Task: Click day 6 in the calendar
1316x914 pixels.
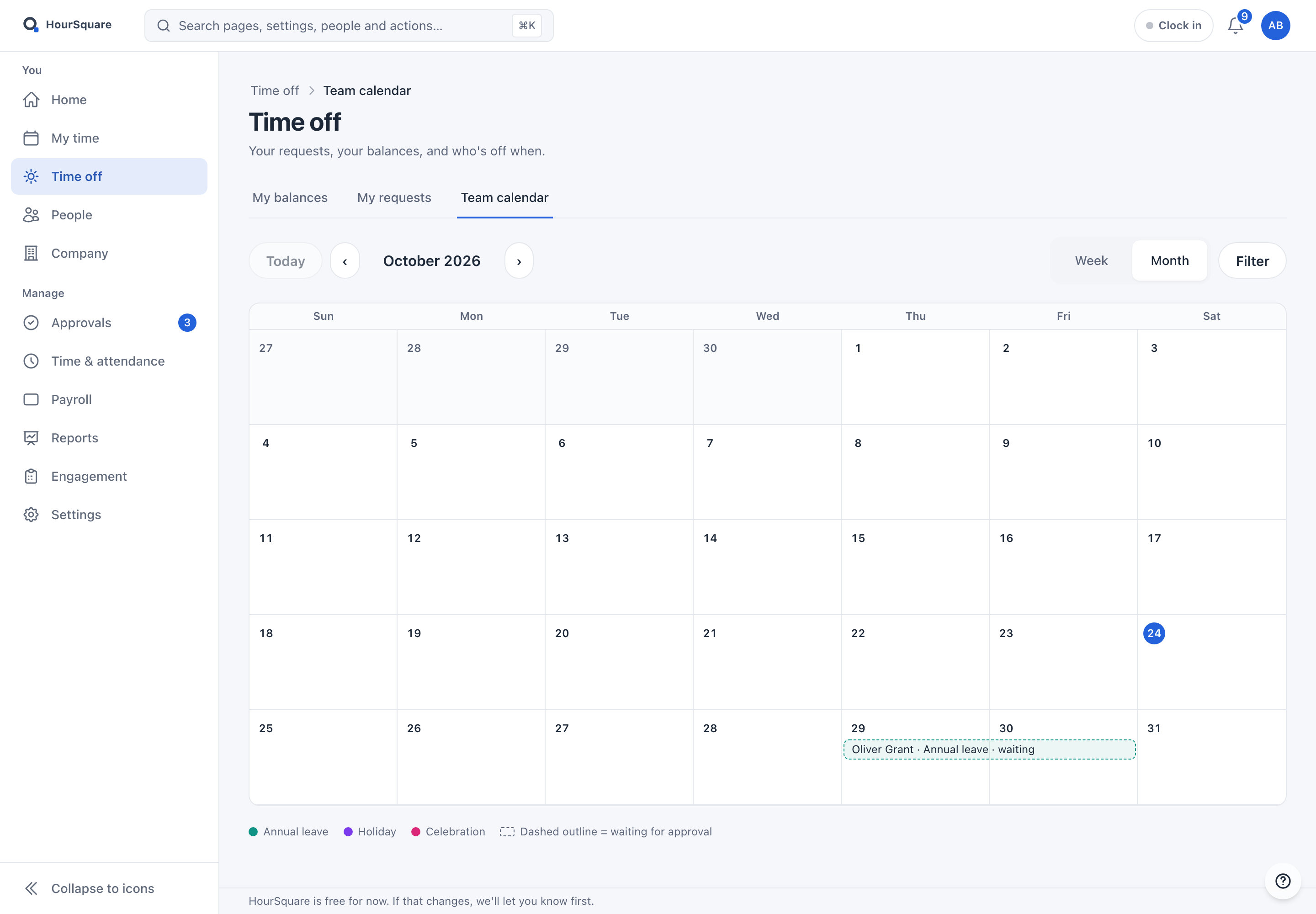Action: (619, 472)
